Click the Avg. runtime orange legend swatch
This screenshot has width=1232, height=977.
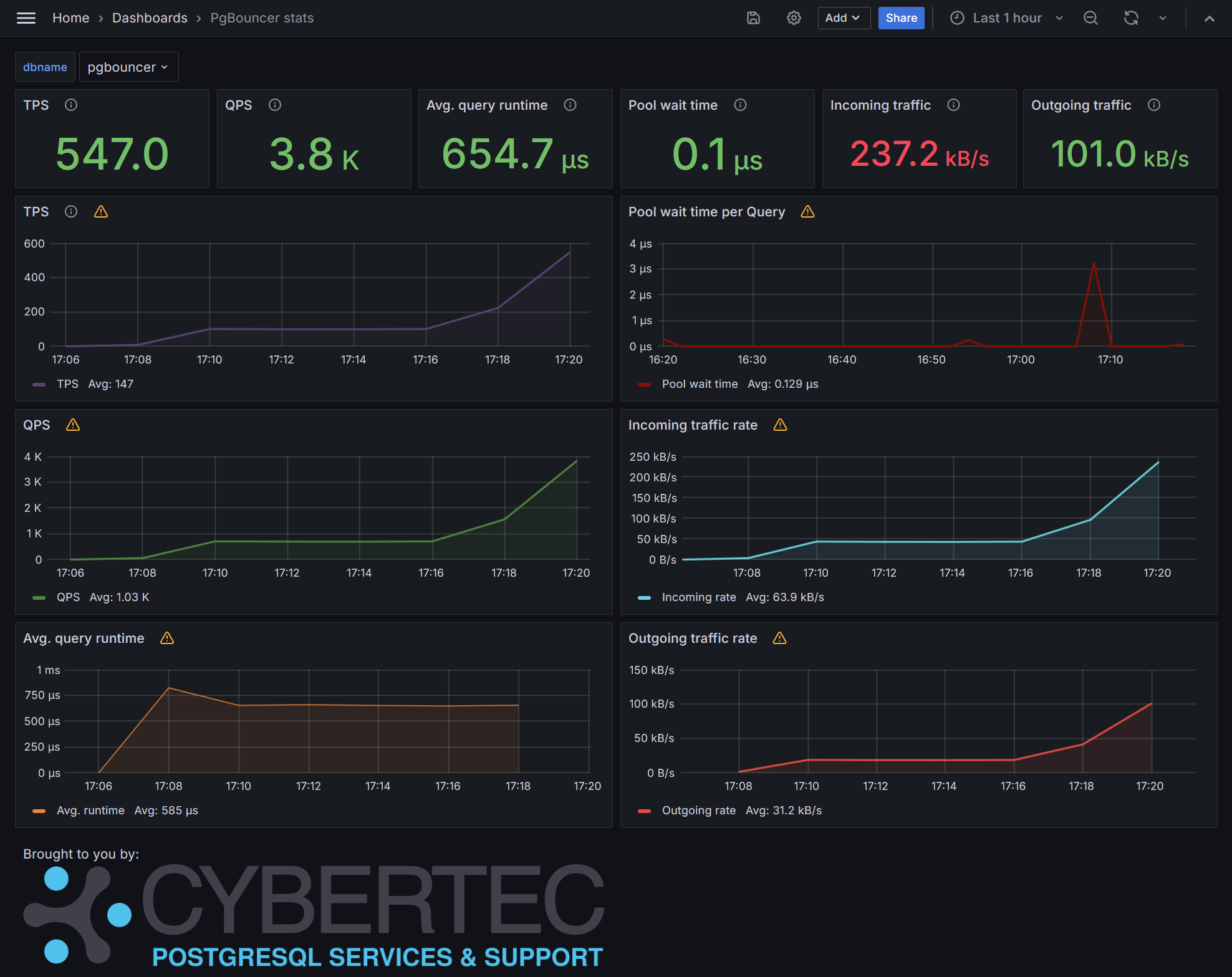click(x=39, y=811)
